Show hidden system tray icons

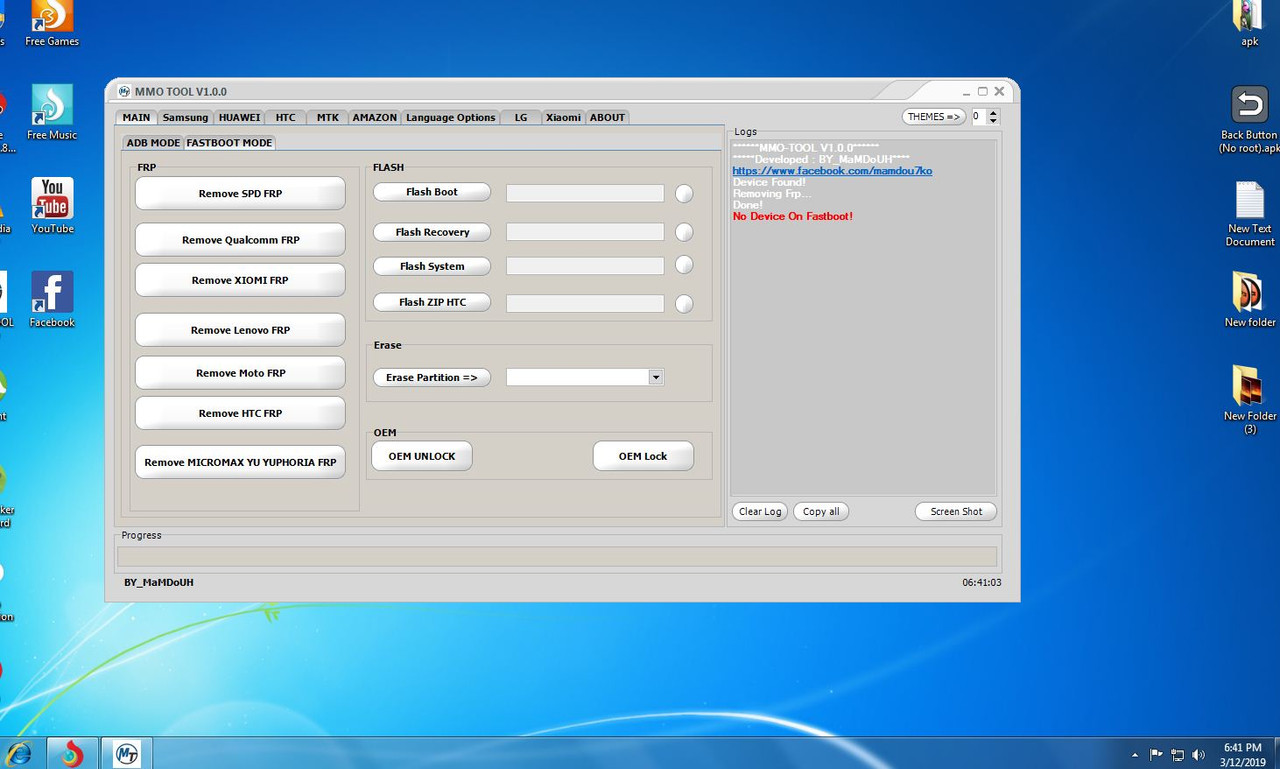tap(1134, 755)
